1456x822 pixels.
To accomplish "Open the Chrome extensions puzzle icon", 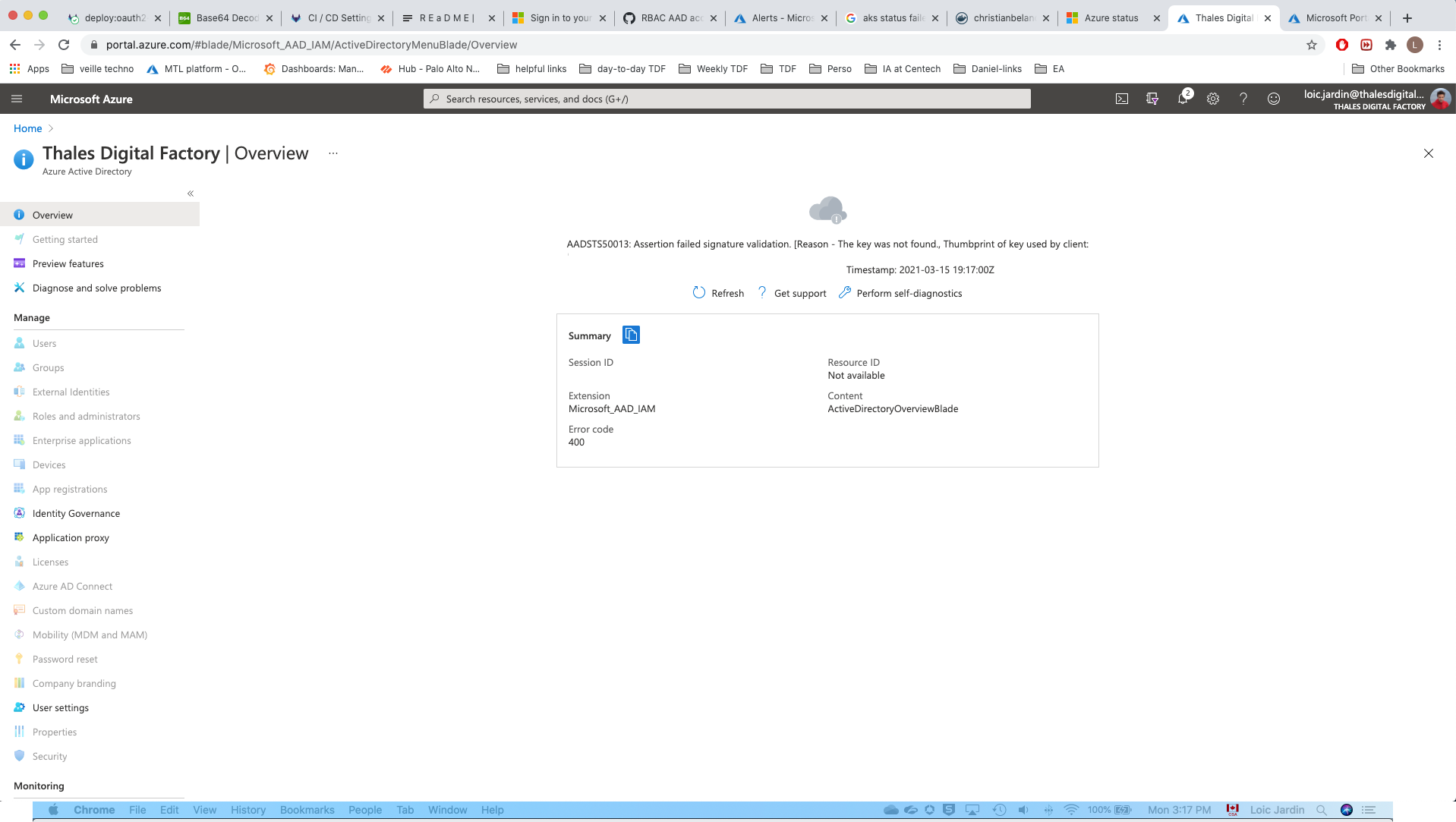I will (x=1390, y=45).
